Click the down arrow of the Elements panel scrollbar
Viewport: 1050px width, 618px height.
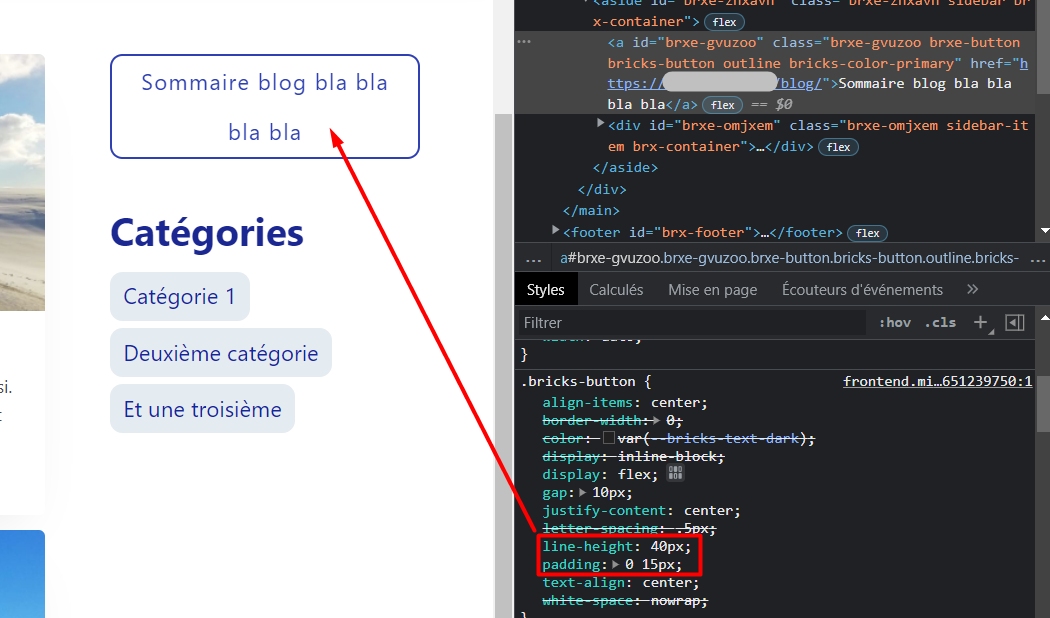1045,231
